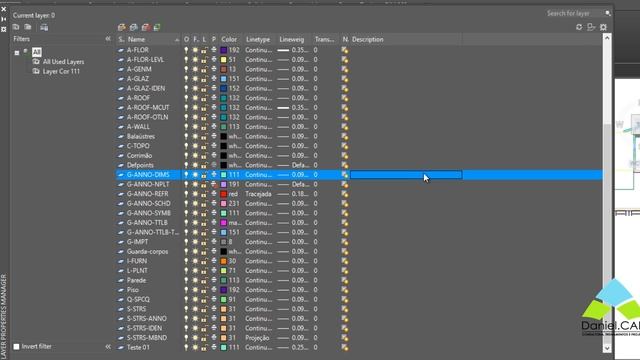Click the Refresh layer list icon
This screenshot has width=640, height=360.
point(579,27)
